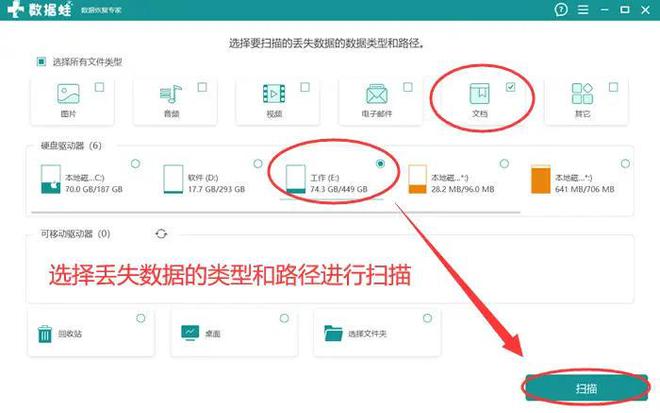The height and width of the screenshot is (413, 660).
Task: Uncheck the 文档 file type checkbox
Action: tap(511, 87)
